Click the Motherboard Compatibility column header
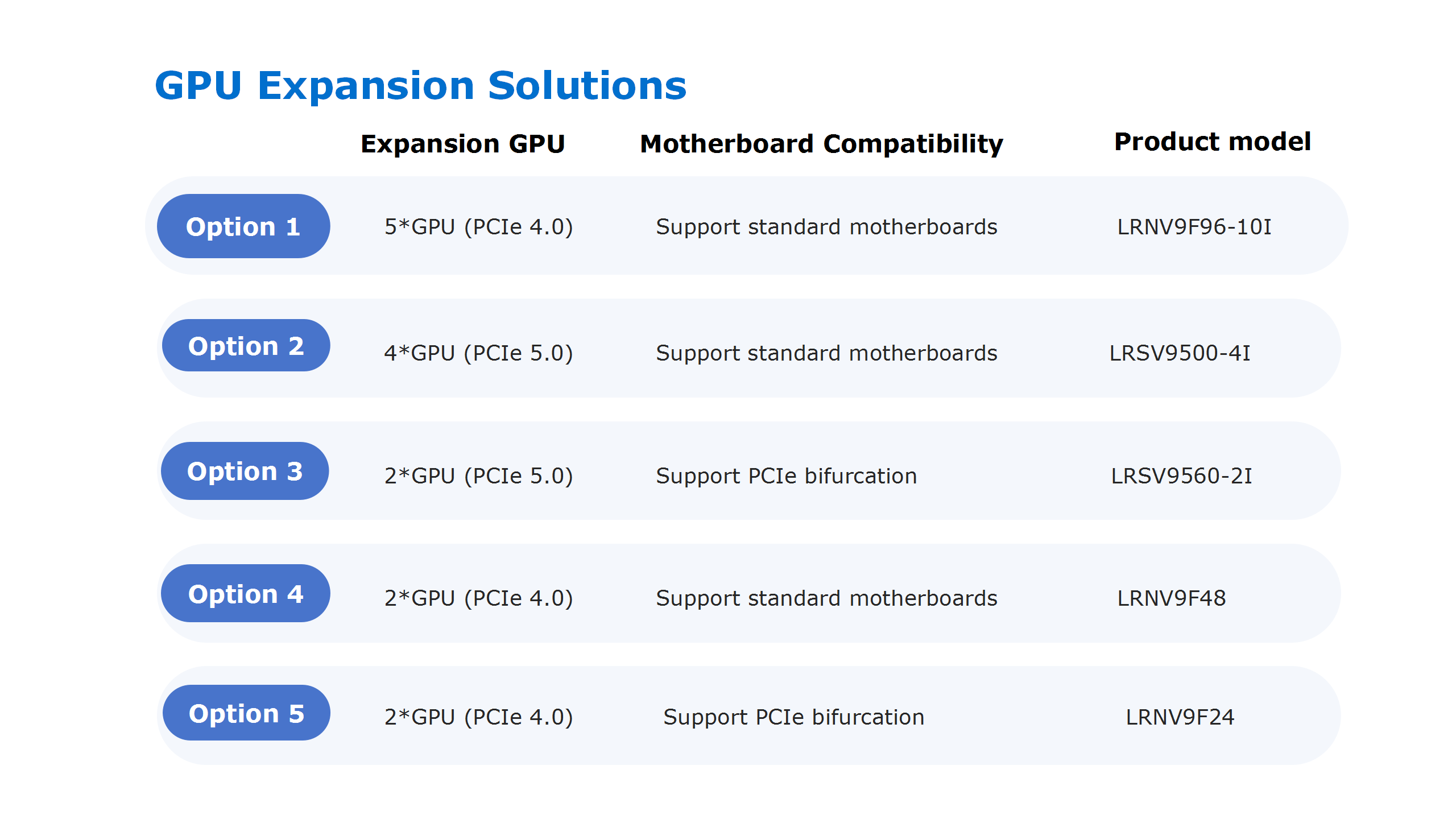 [x=821, y=144]
